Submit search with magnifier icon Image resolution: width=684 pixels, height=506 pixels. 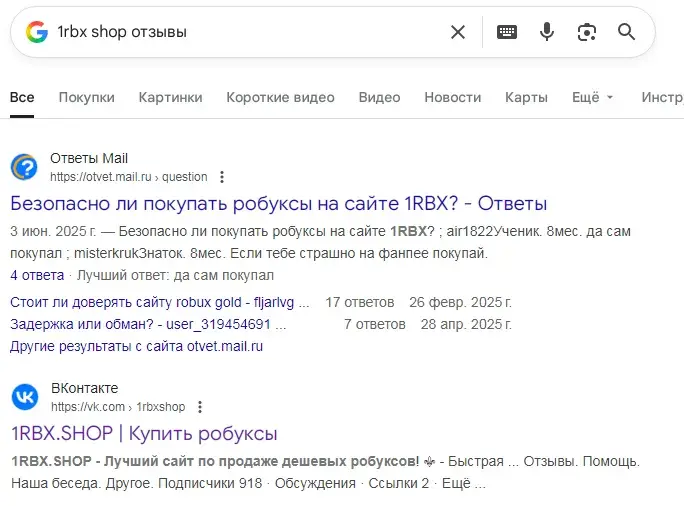(x=626, y=32)
